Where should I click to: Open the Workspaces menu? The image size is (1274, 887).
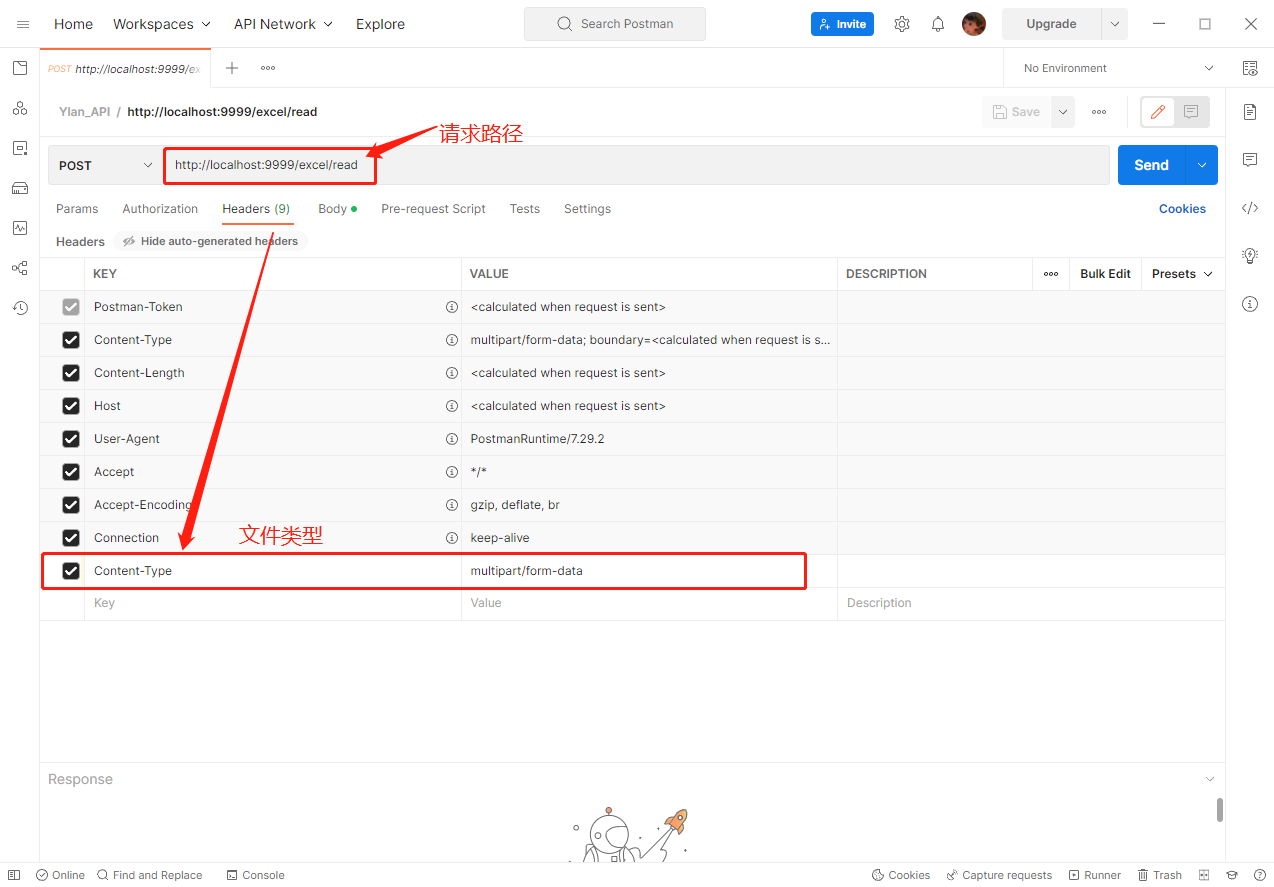point(162,24)
